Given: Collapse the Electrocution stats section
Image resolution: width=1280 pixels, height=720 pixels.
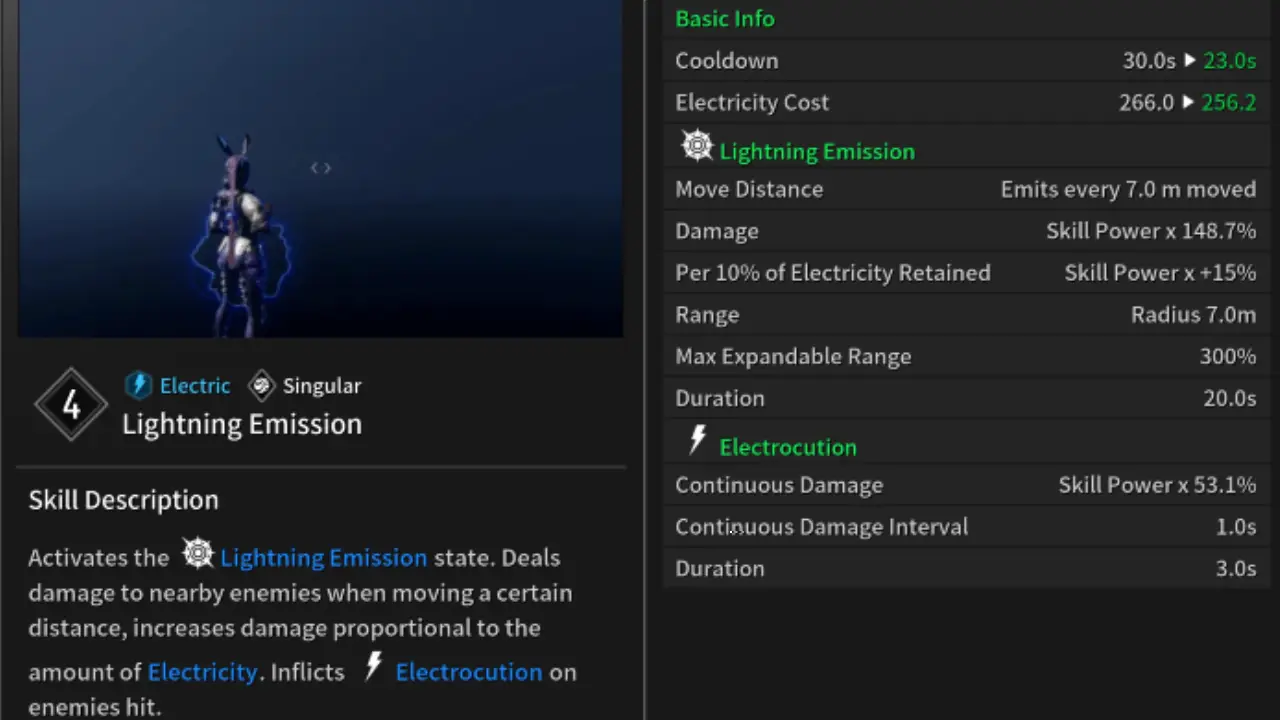Looking at the screenshot, I should click(788, 447).
